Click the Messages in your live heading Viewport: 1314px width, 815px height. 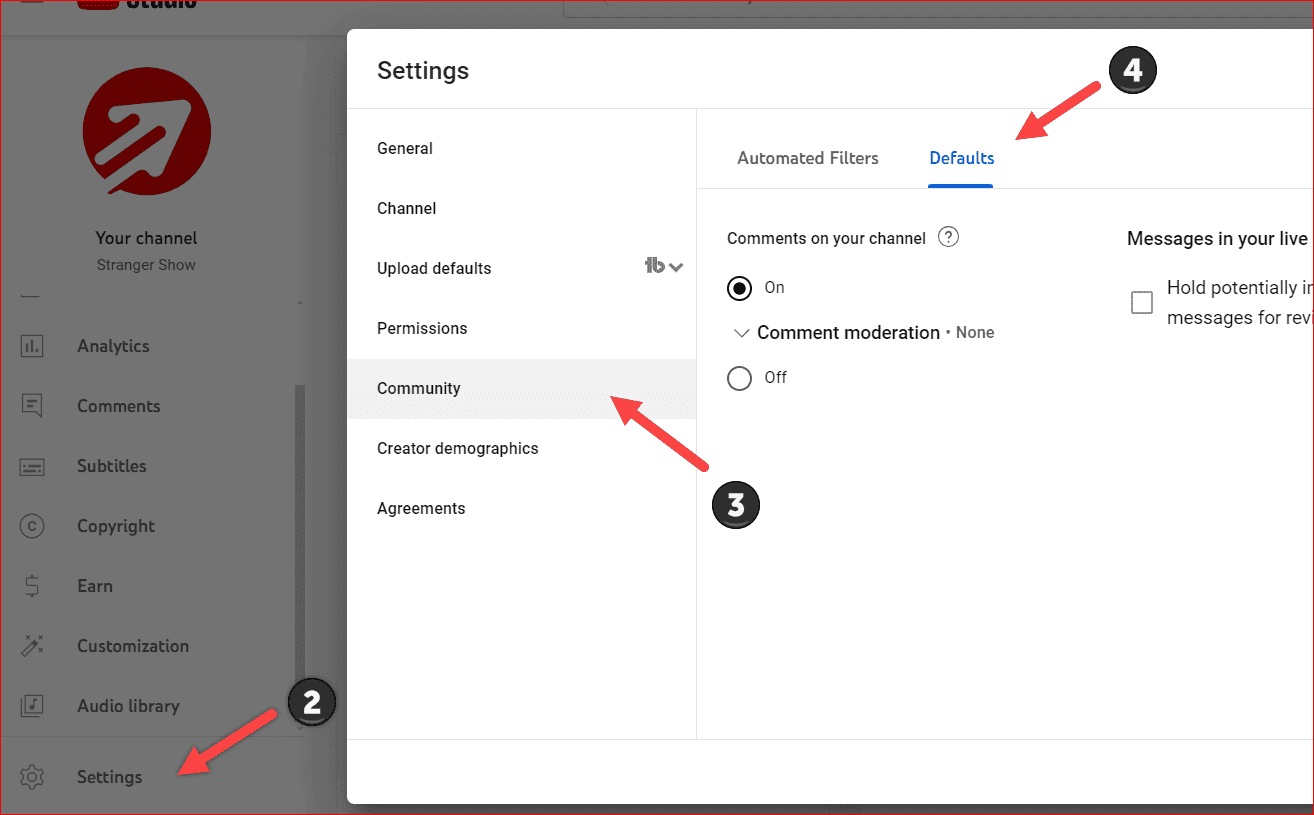(x=1218, y=238)
